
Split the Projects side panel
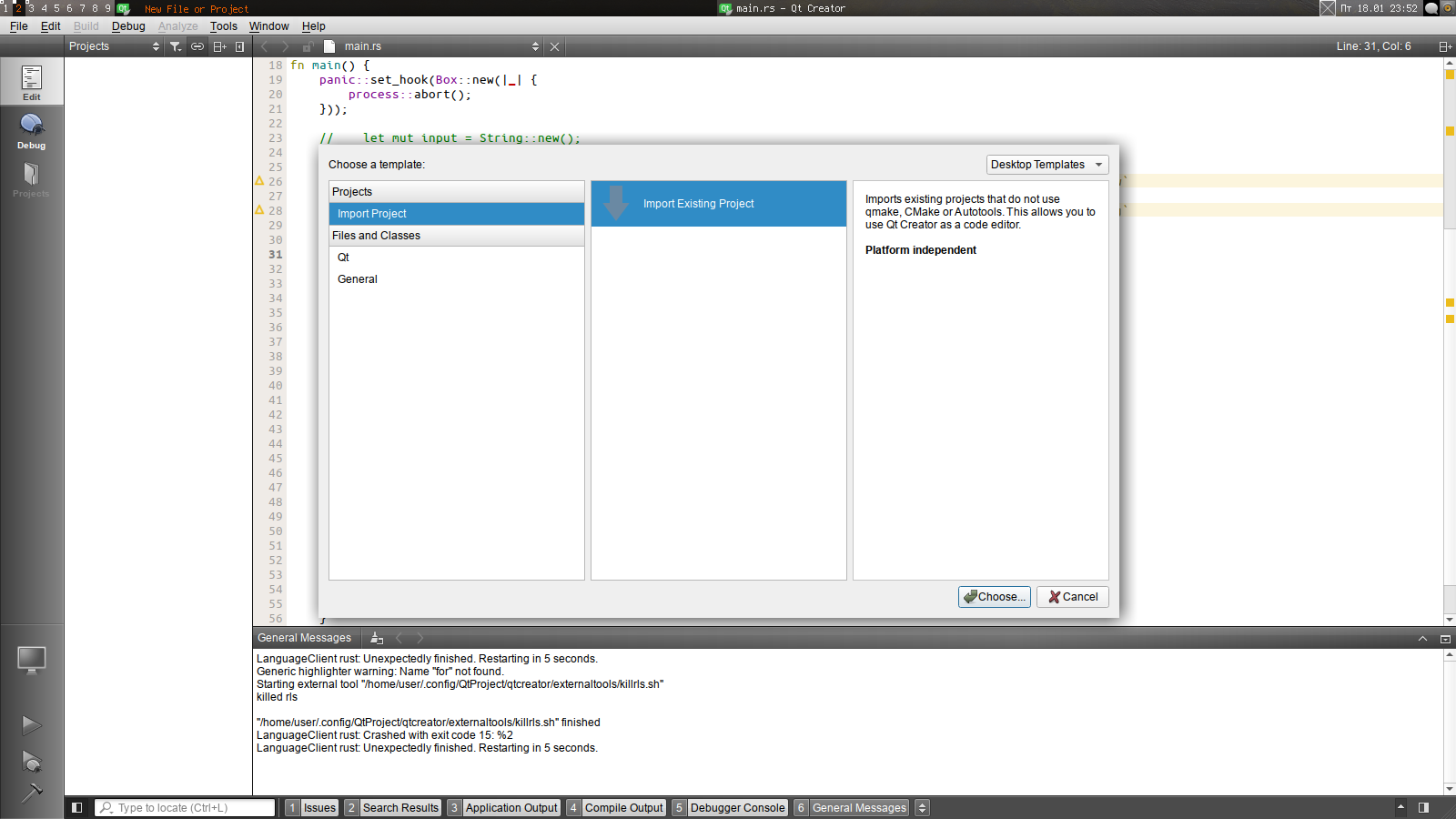point(219,46)
